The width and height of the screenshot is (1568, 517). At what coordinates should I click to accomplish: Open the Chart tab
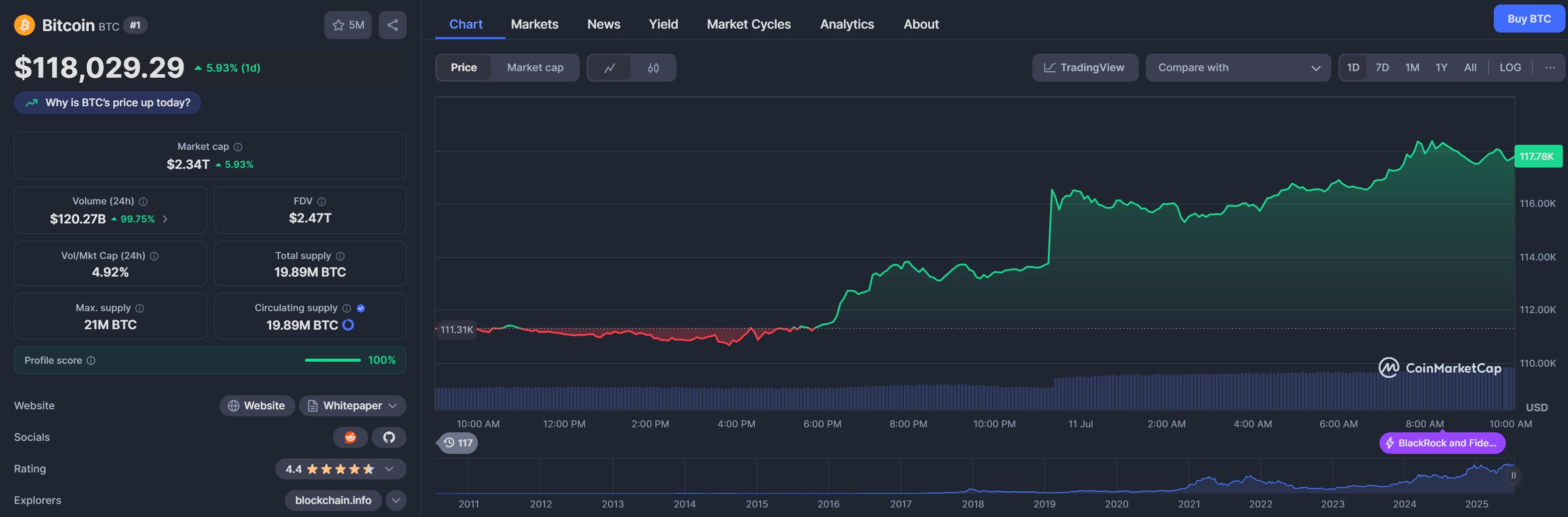466,25
